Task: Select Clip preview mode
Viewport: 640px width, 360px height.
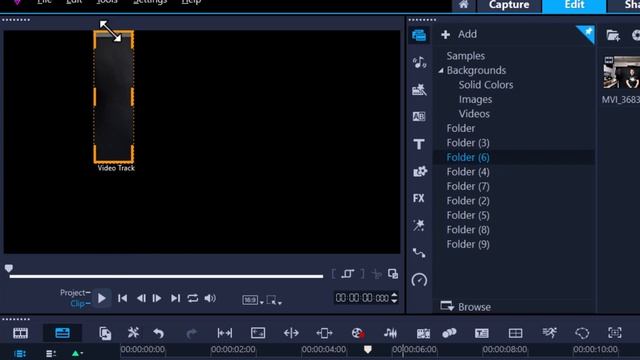Action: (x=80, y=304)
